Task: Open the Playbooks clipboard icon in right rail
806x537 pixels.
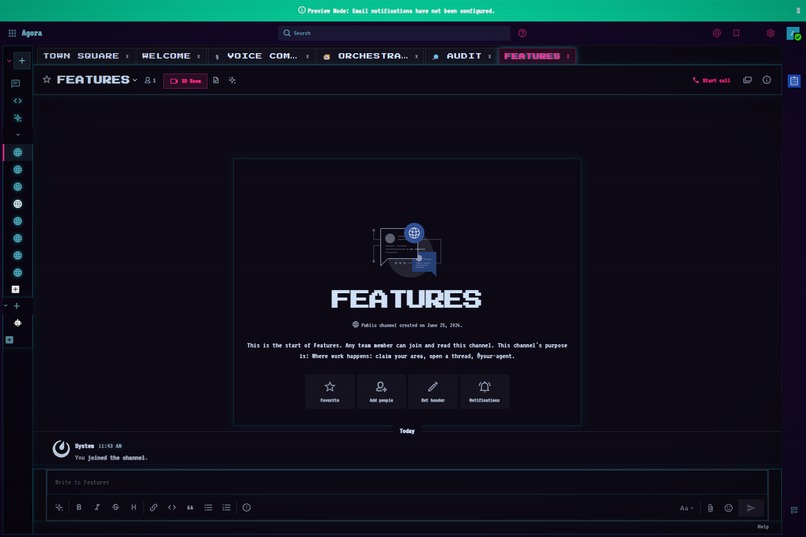Action: tap(794, 81)
